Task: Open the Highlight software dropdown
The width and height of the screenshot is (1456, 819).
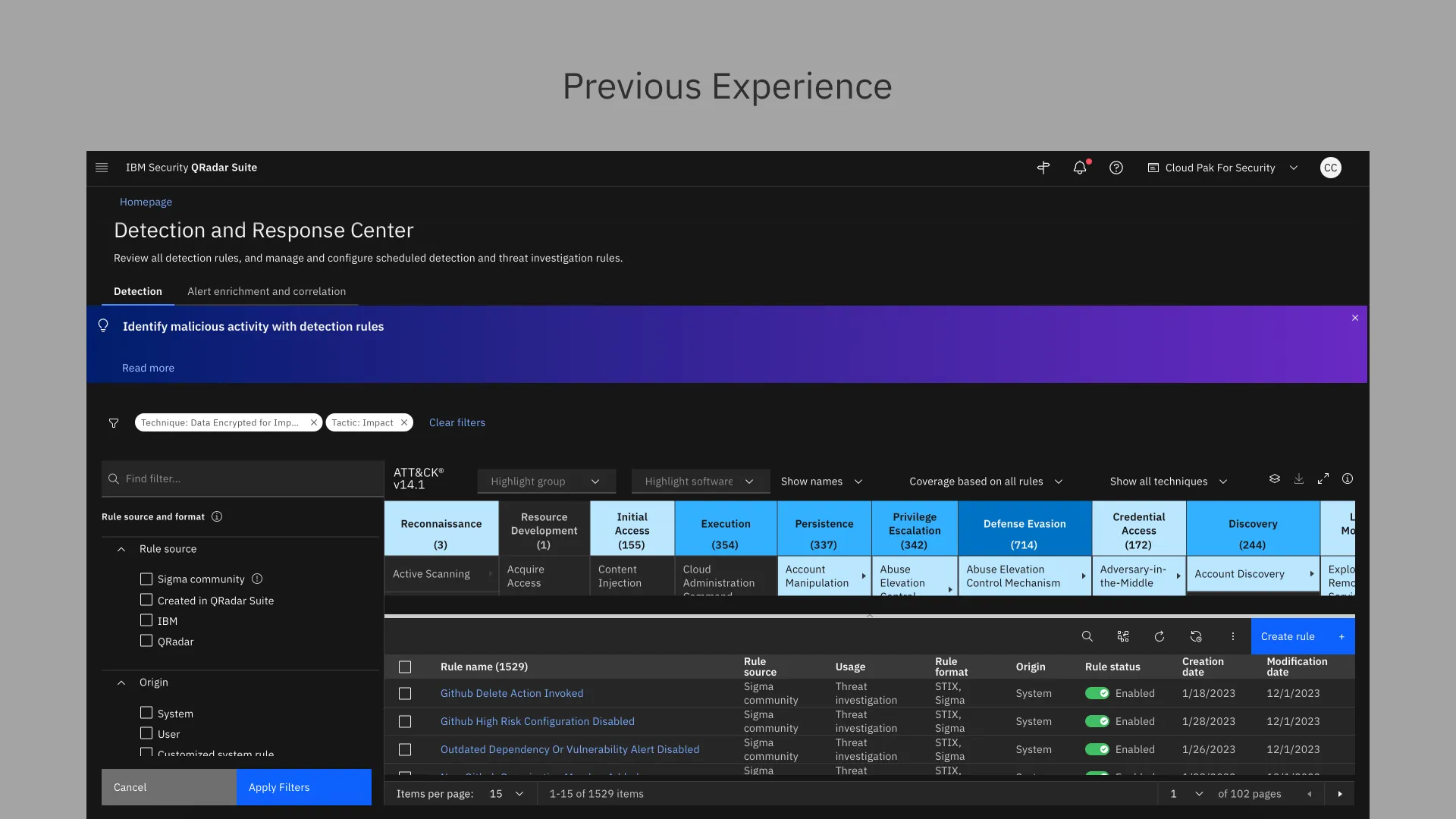Action: point(700,482)
